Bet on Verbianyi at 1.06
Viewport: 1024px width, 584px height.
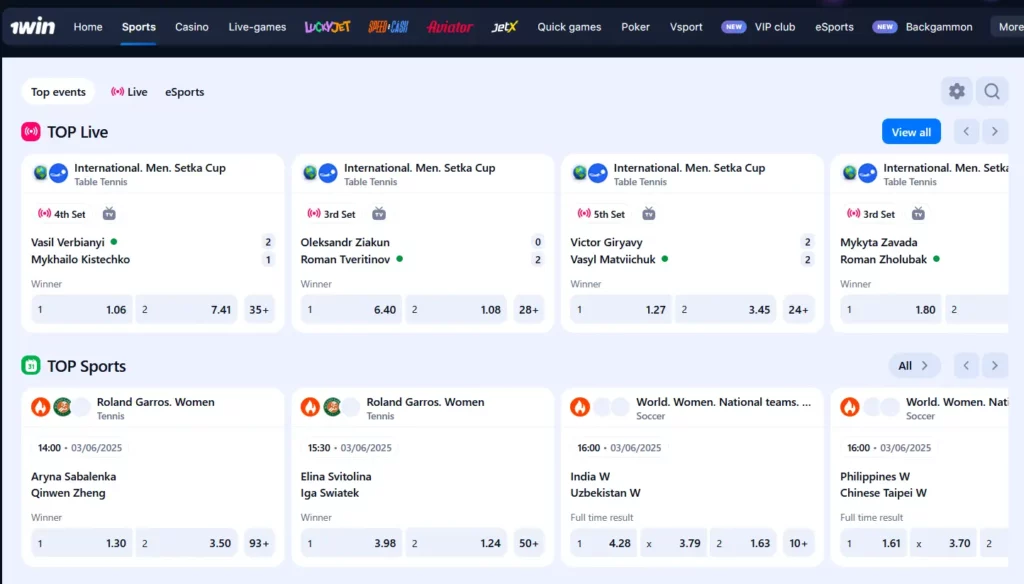click(82, 310)
